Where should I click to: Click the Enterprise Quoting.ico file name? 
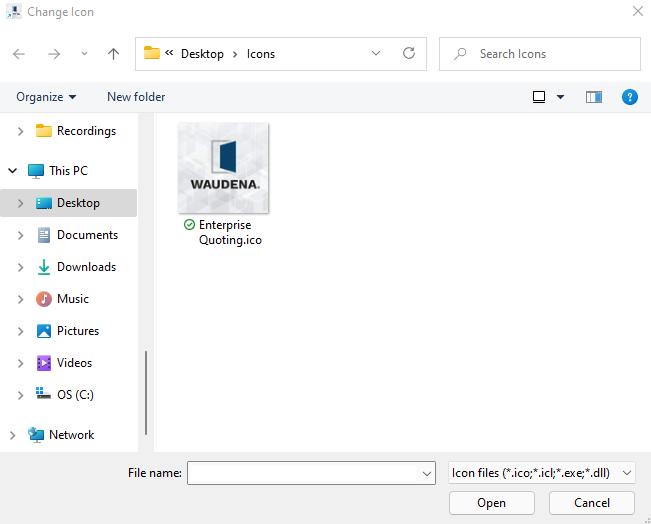point(230,233)
